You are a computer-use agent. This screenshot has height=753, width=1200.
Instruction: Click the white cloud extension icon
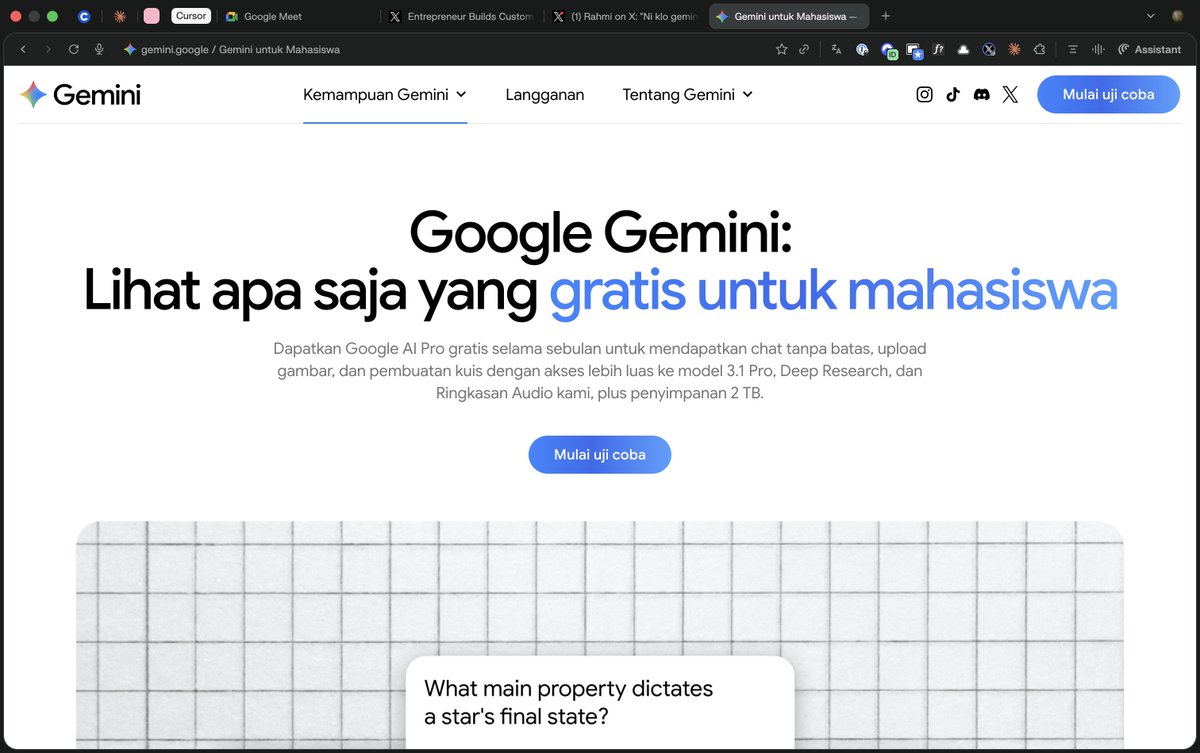click(x=963, y=49)
